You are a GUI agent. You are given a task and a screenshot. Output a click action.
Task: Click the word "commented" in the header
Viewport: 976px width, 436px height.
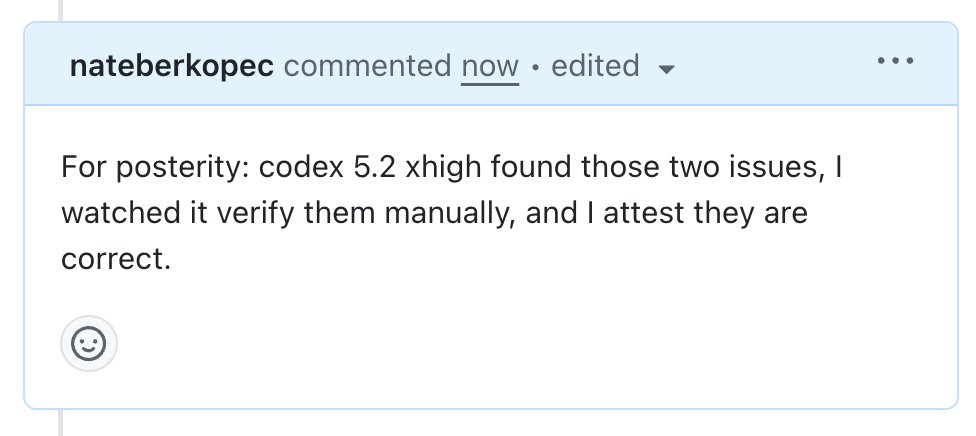click(367, 67)
